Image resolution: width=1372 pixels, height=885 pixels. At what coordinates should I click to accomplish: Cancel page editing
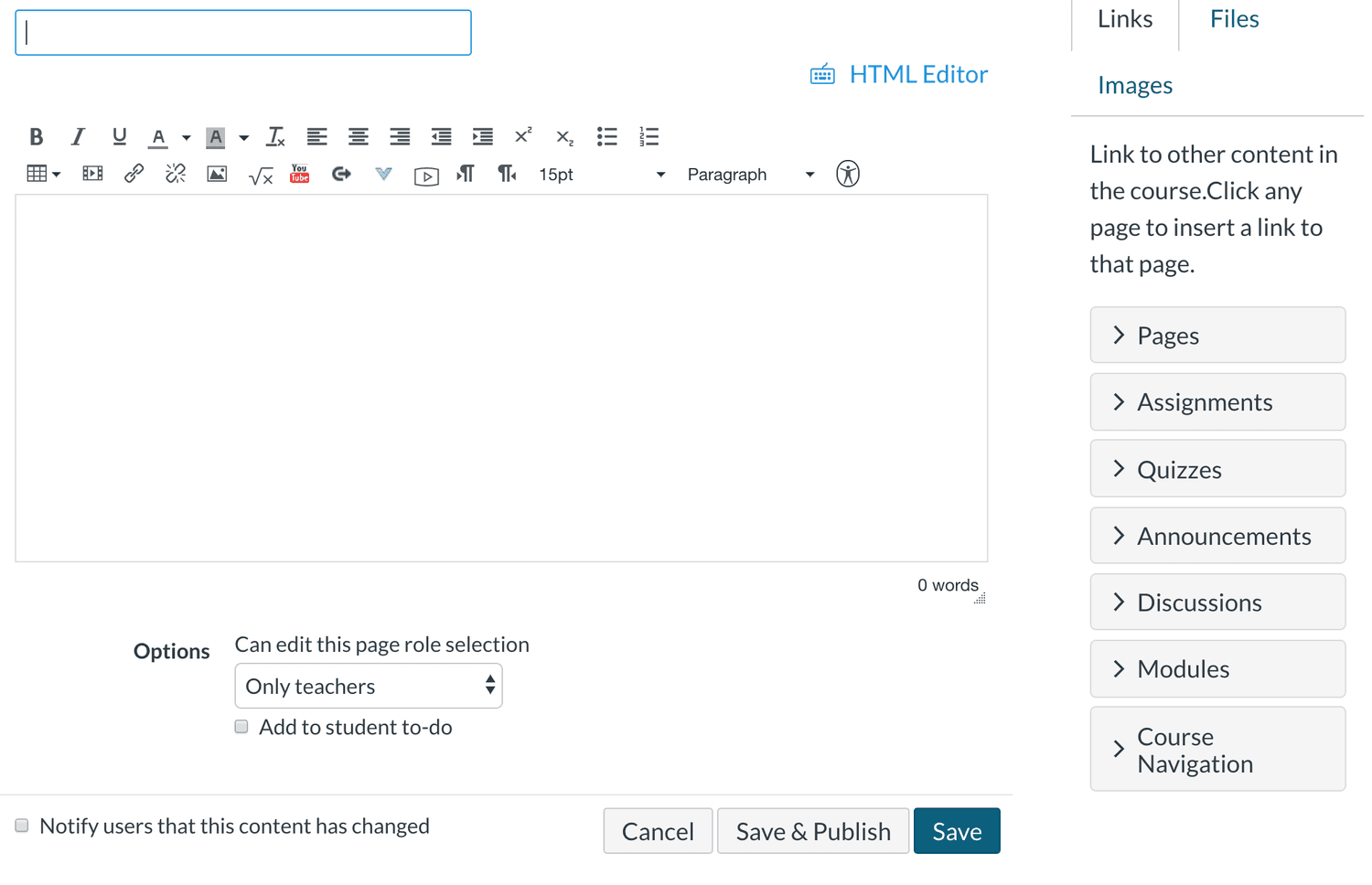coord(658,831)
